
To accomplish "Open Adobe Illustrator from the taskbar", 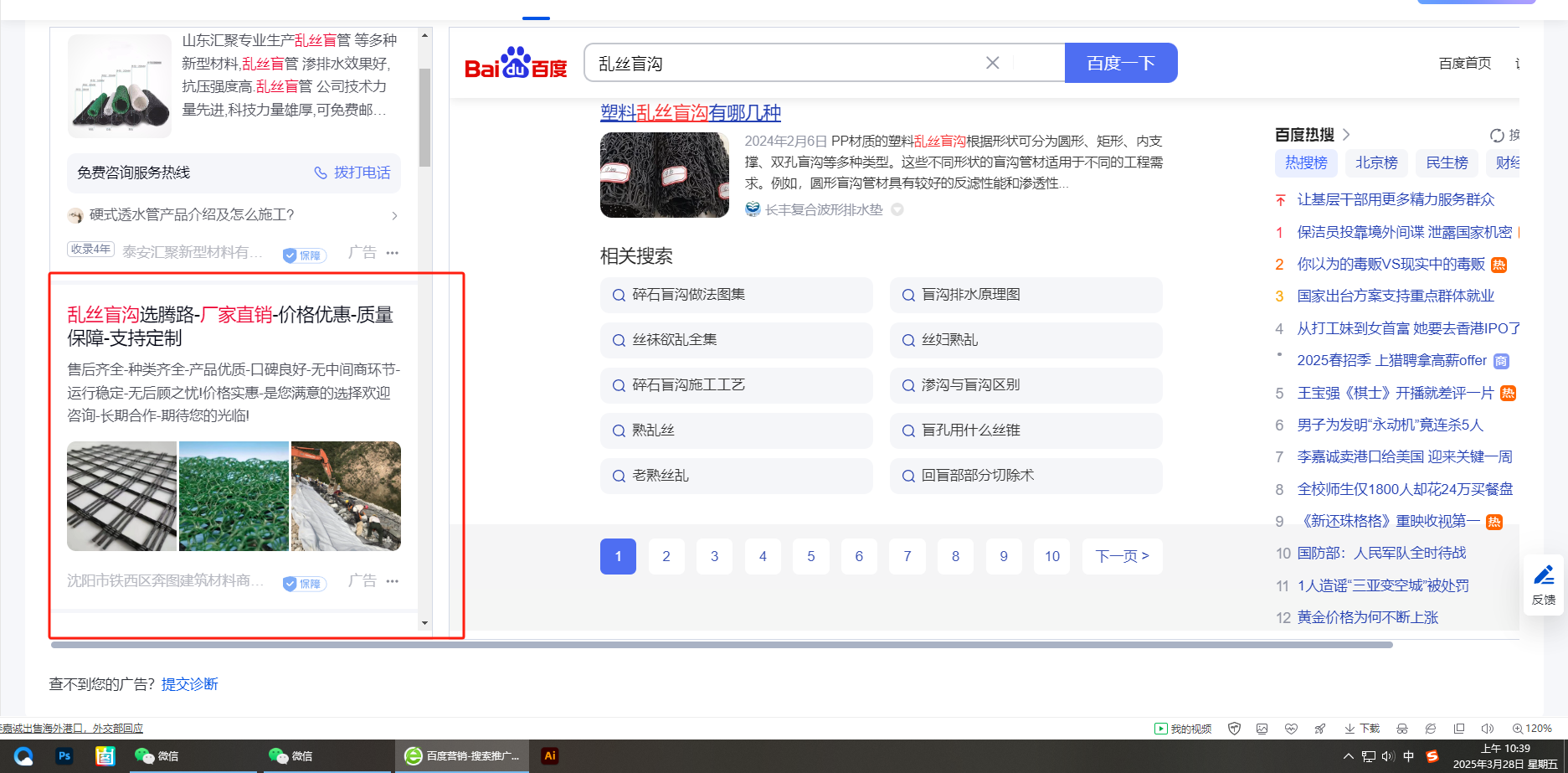I will [x=549, y=755].
